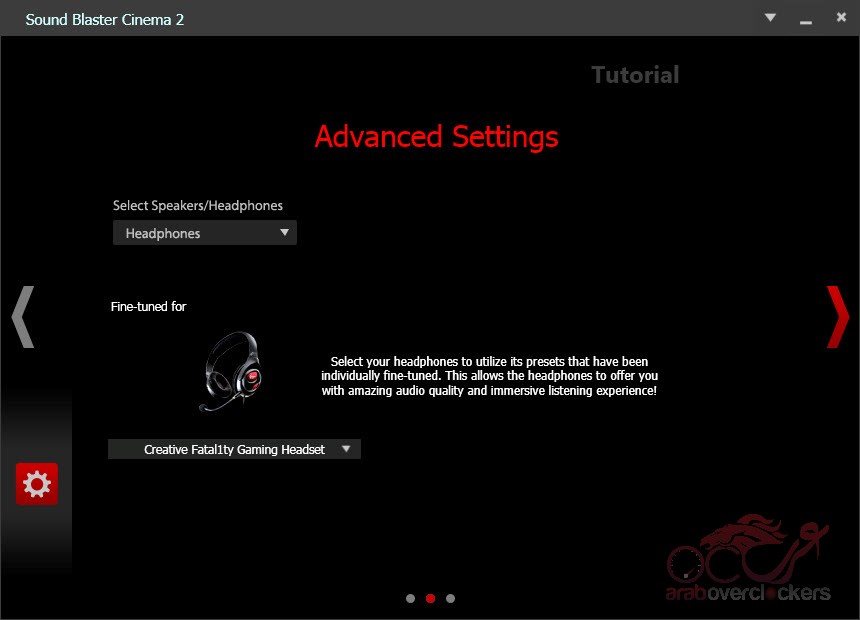Close the Sound Blaster Cinema 2 window

838,18
